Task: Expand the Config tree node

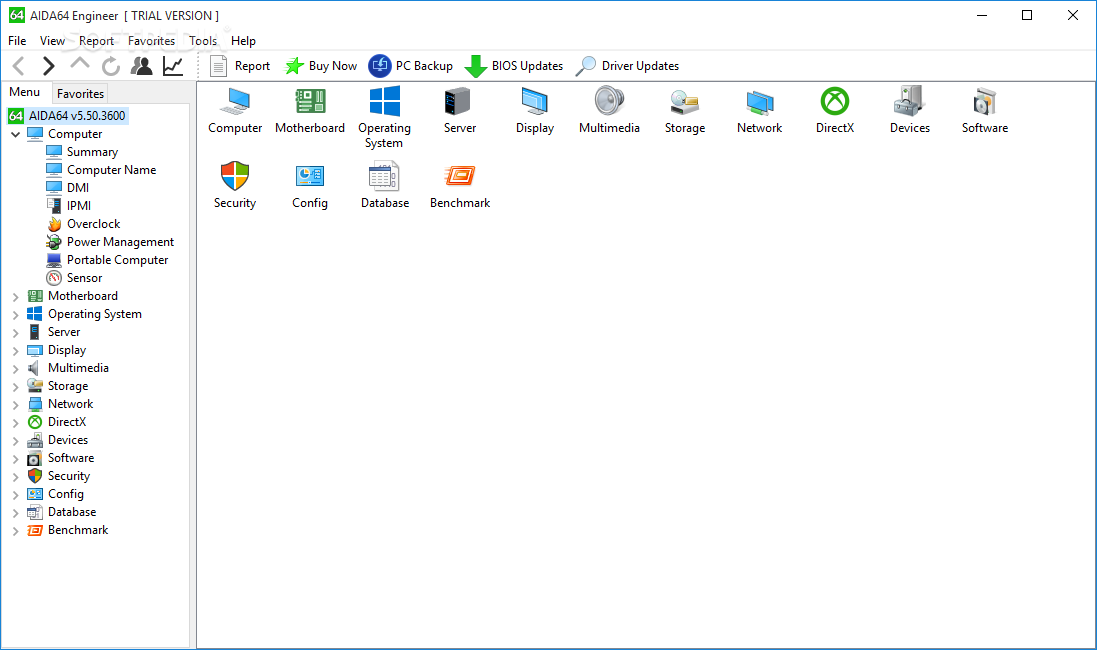Action: [x=15, y=495]
